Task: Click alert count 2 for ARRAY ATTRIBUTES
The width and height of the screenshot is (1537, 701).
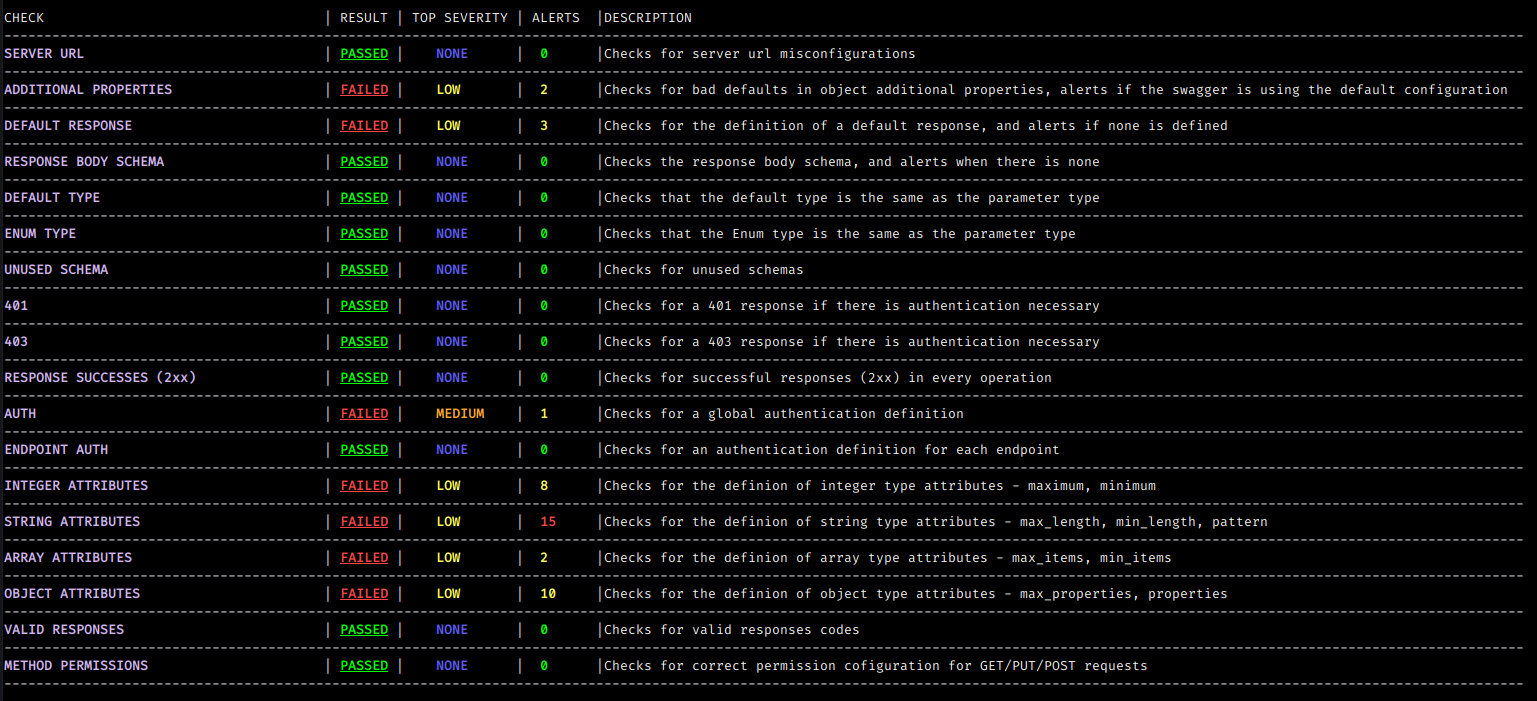Action: click(544, 558)
